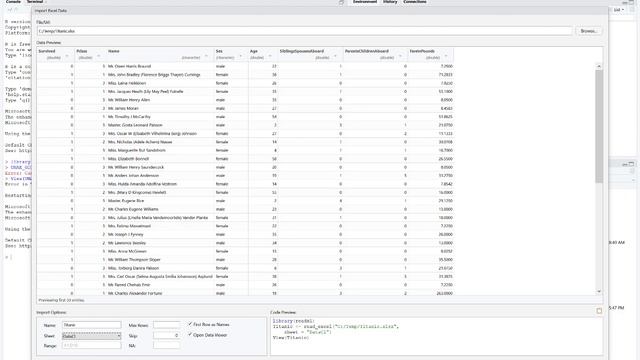Maximize the lower right pane

pos(631,164)
